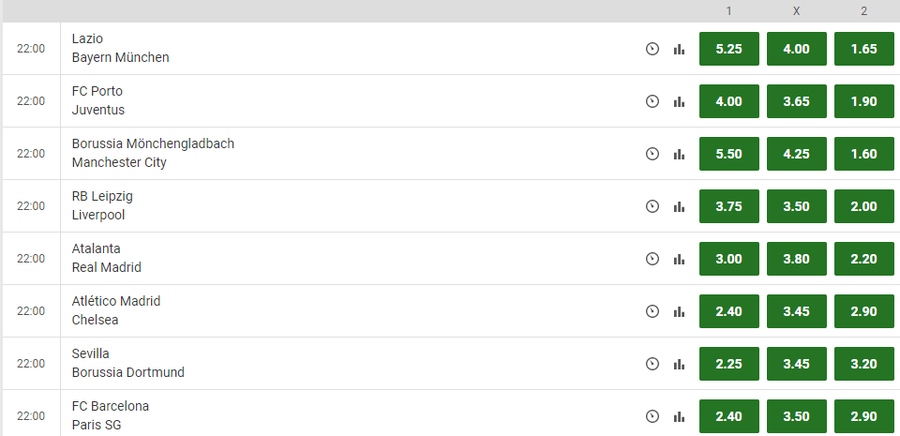Pick the draw at 3.65 for Porto–Juventus
Screen dimensions: 900x436
point(796,102)
